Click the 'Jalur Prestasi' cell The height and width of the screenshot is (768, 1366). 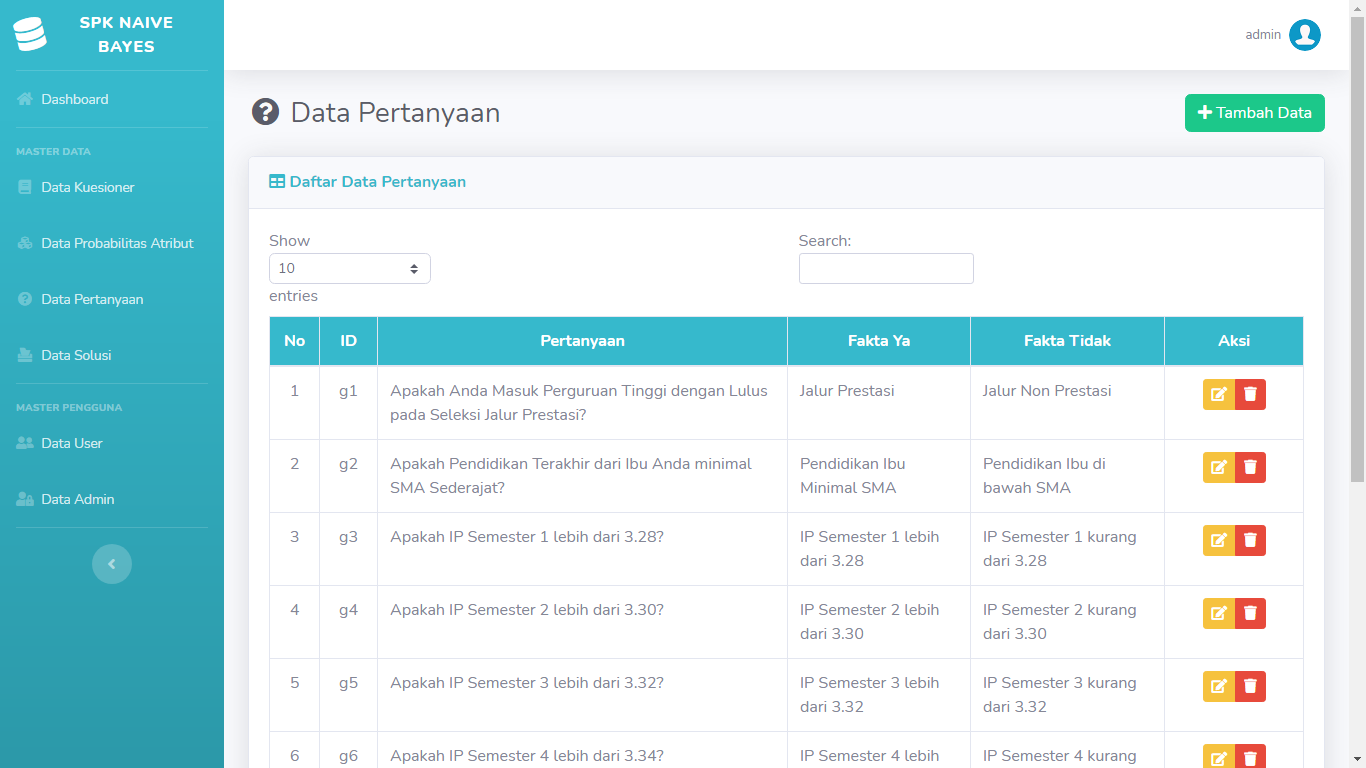pyautogui.click(x=879, y=403)
